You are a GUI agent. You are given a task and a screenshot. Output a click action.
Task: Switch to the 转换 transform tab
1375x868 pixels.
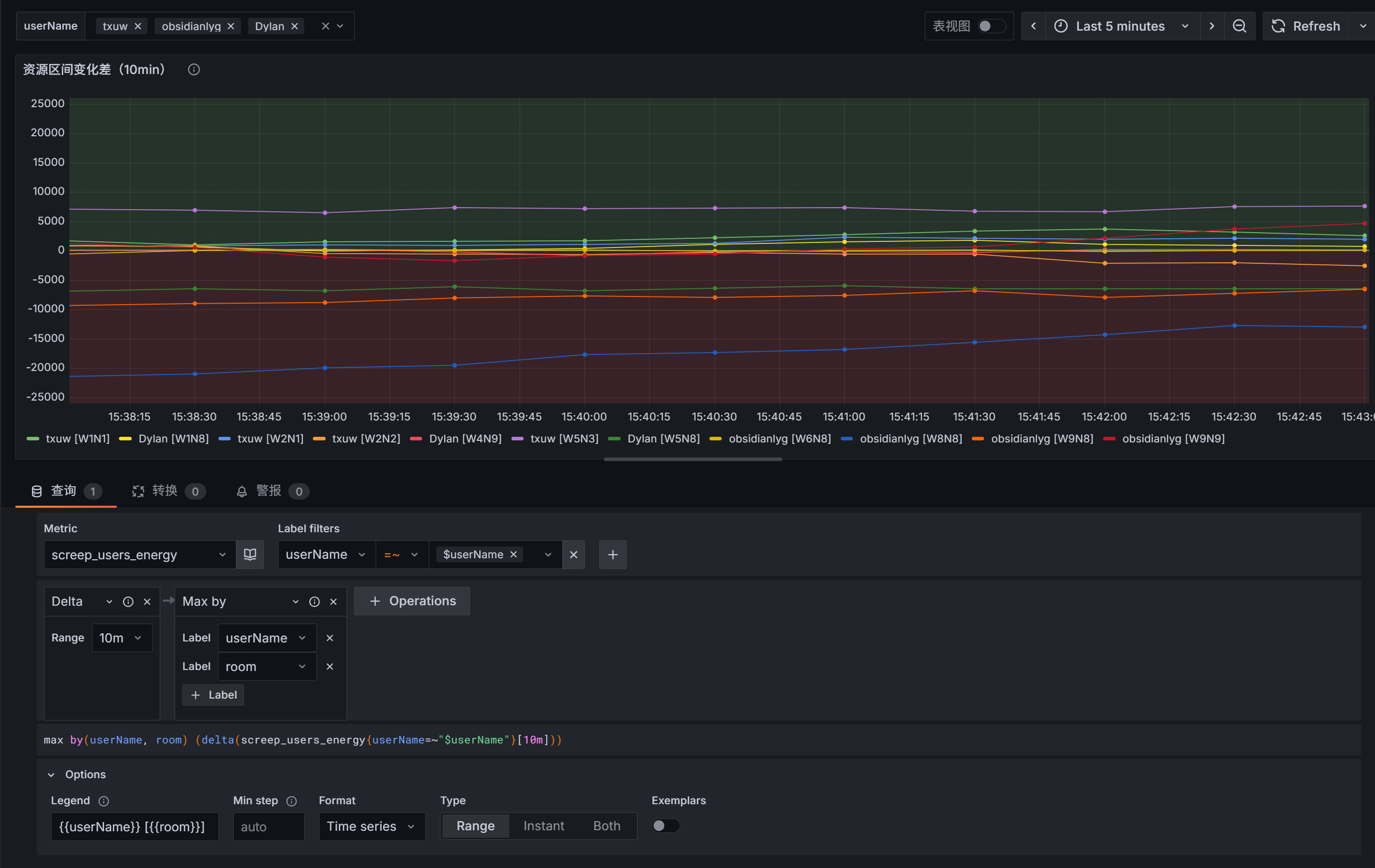165,491
